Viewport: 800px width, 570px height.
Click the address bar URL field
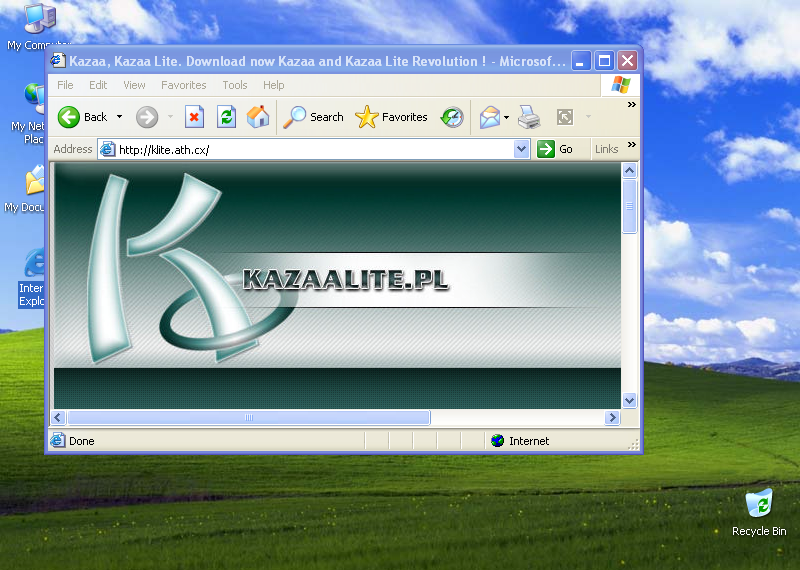(x=314, y=150)
